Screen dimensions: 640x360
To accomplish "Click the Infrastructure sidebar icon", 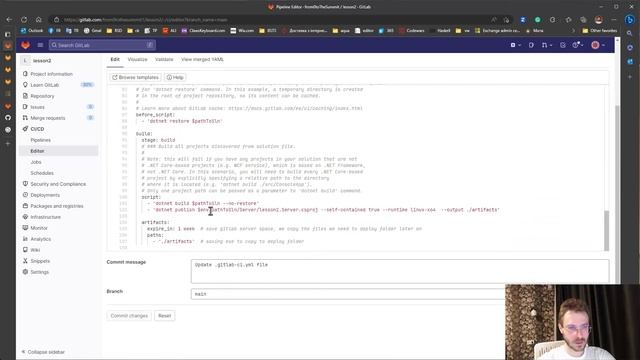I will pyautogui.click(x=25, y=217).
